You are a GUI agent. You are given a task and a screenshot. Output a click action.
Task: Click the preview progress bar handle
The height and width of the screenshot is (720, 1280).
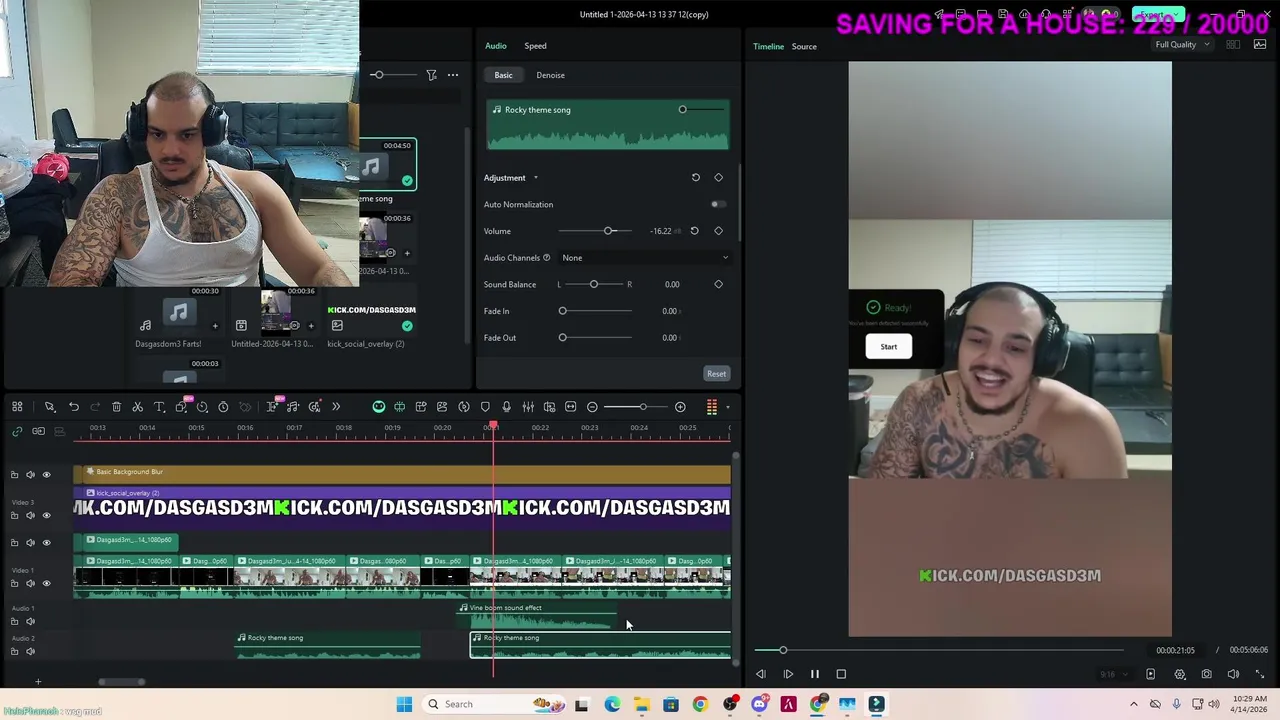coord(783,651)
